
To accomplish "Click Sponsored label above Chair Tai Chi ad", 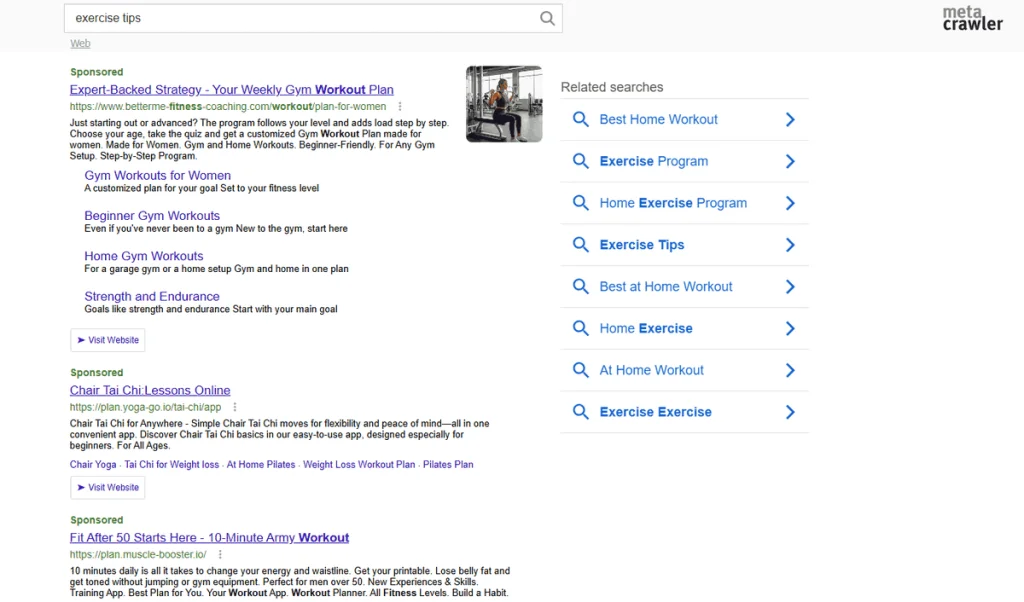I will coord(97,373).
